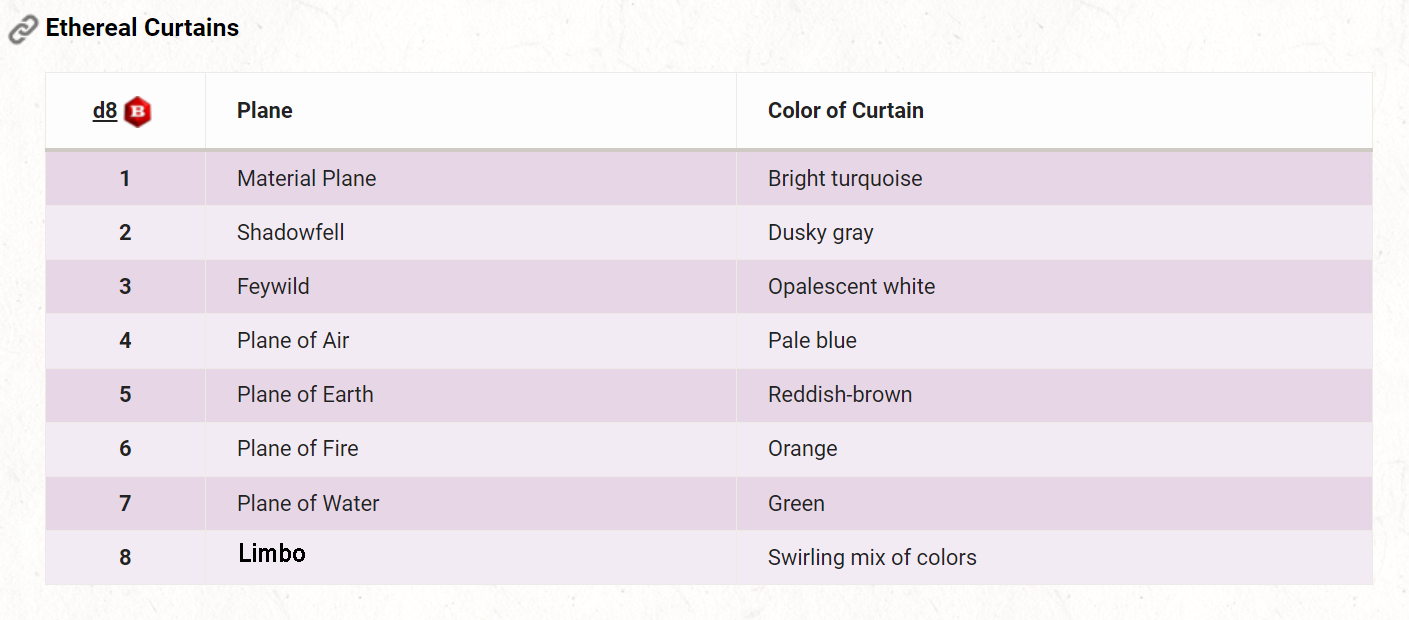Click the Opalescent white cell

851,287
